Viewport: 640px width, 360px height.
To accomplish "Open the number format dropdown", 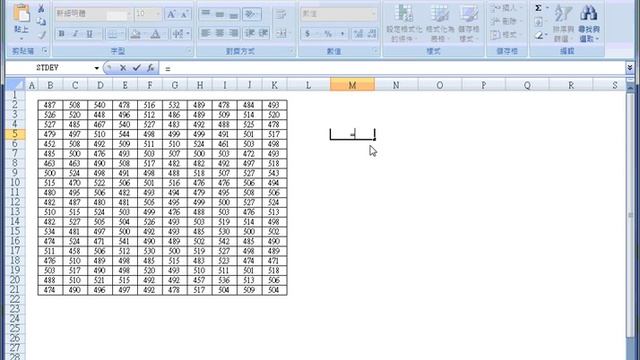I will [x=373, y=14].
